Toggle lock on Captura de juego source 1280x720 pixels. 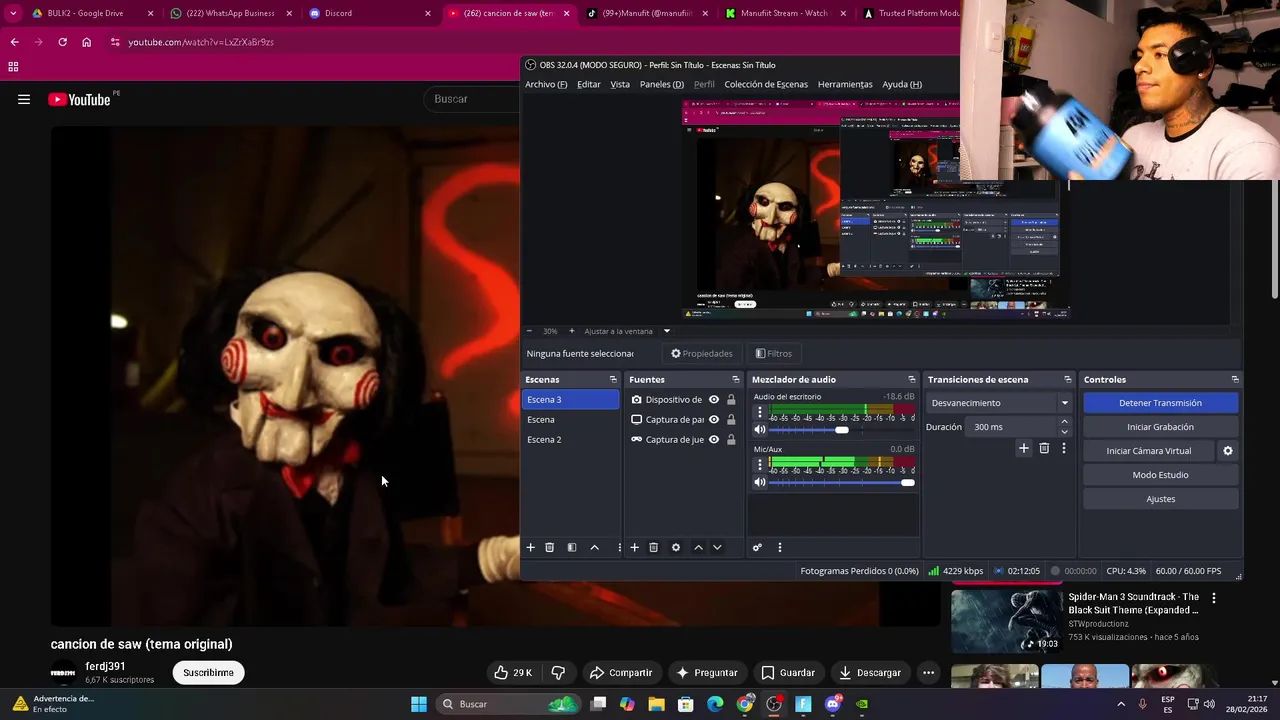click(731, 440)
